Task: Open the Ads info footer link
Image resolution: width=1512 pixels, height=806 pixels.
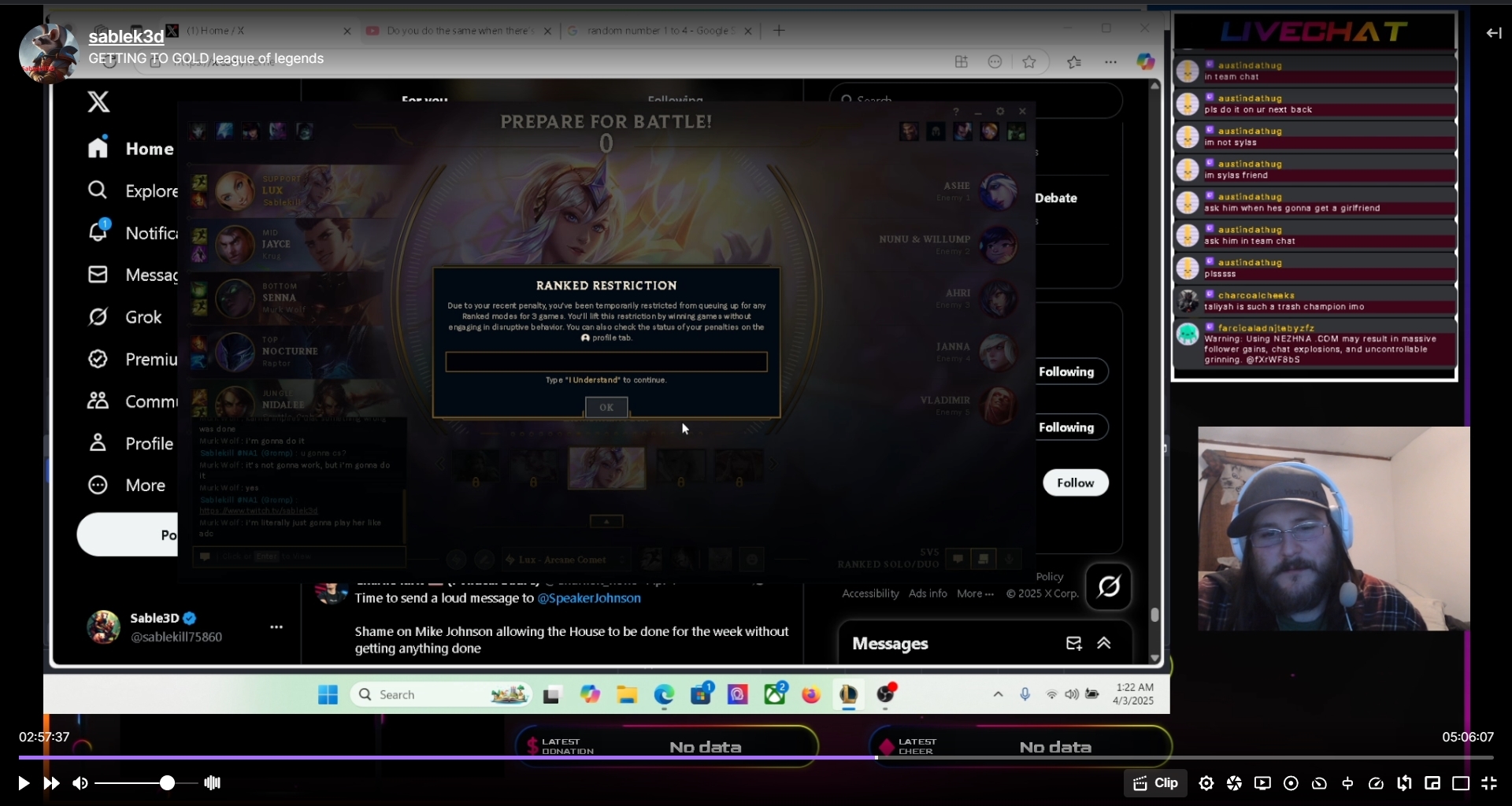Action: pos(928,593)
